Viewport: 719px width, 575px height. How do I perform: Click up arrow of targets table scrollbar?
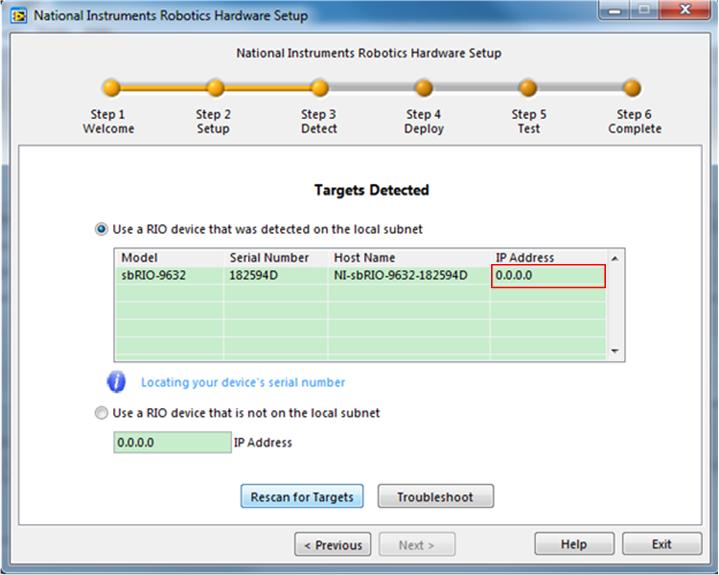[x=615, y=259]
